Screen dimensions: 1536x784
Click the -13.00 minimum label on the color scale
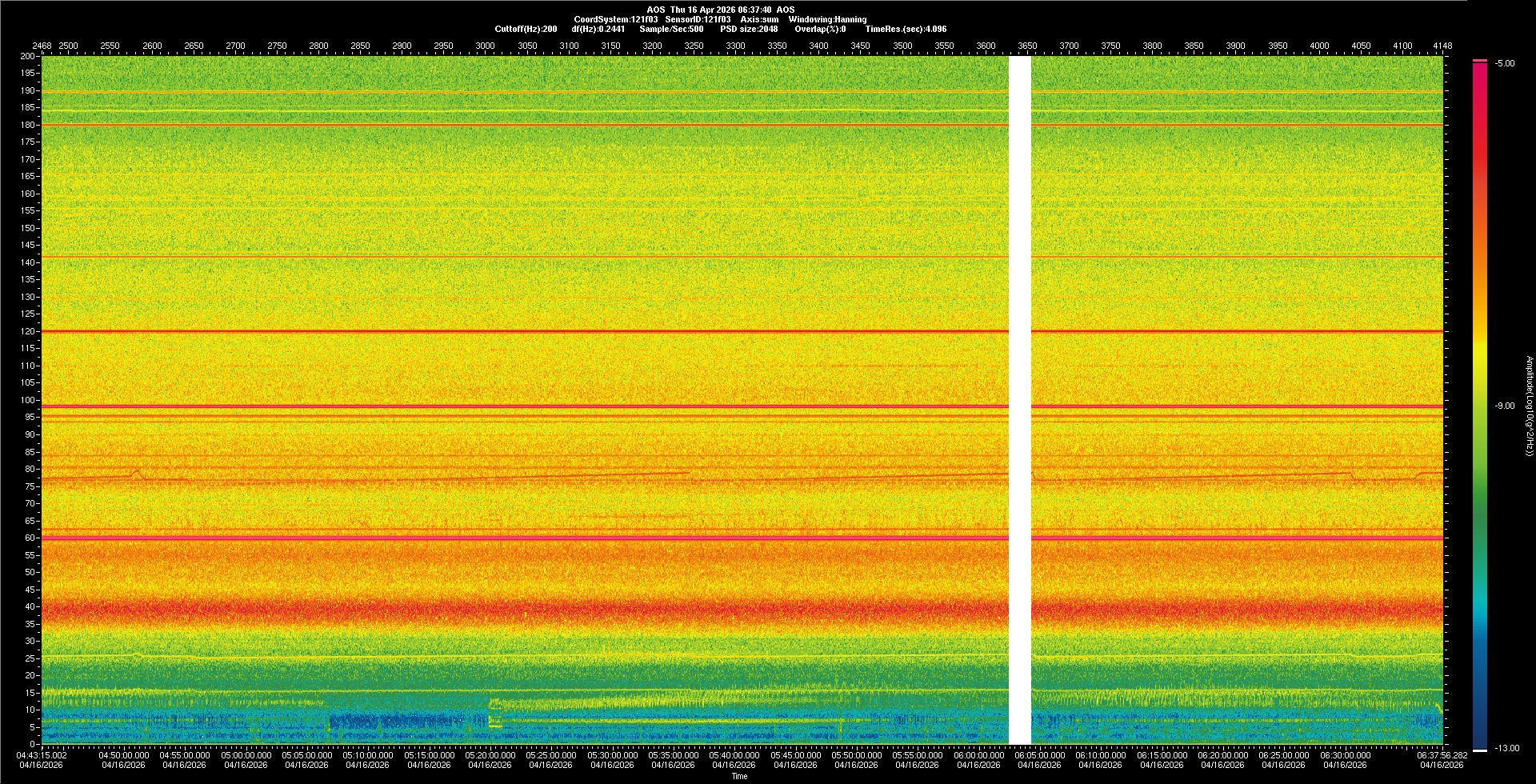point(1506,749)
